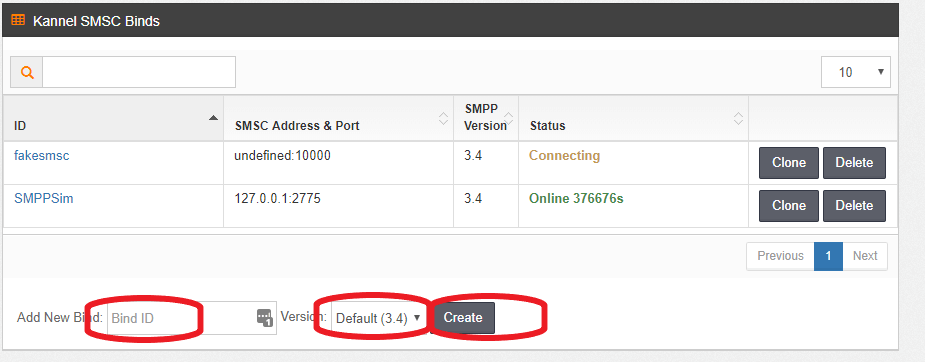Focus the search text box
This screenshot has height=362, width=925.
(139, 72)
